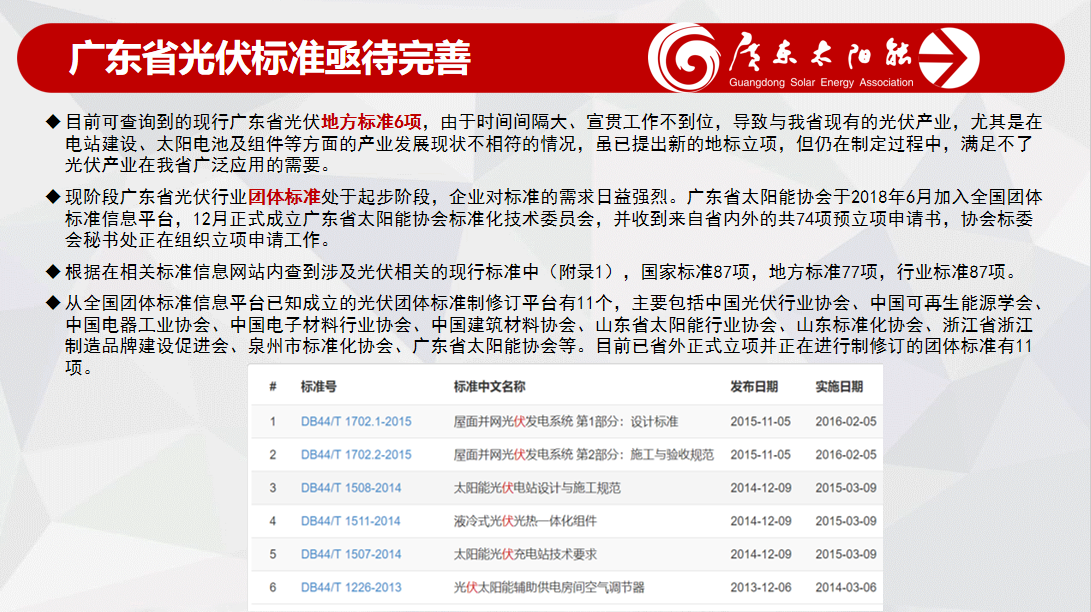Click the 标准号 column header
Viewport: 1091px width, 612px height.
click(318, 387)
